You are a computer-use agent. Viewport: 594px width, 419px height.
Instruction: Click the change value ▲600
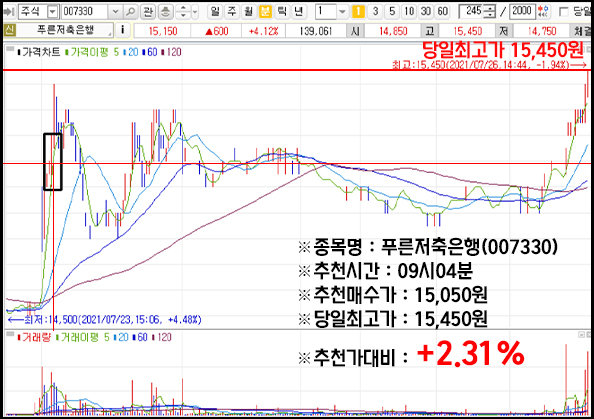click(x=216, y=31)
